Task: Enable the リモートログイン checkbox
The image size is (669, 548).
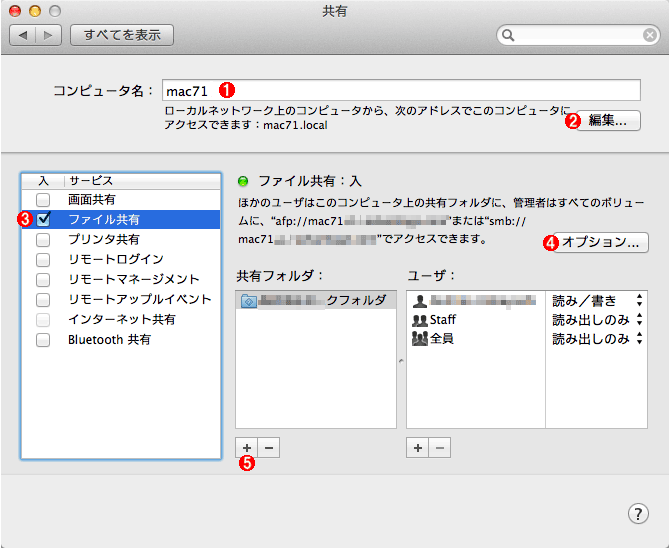Action: (43, 259)
